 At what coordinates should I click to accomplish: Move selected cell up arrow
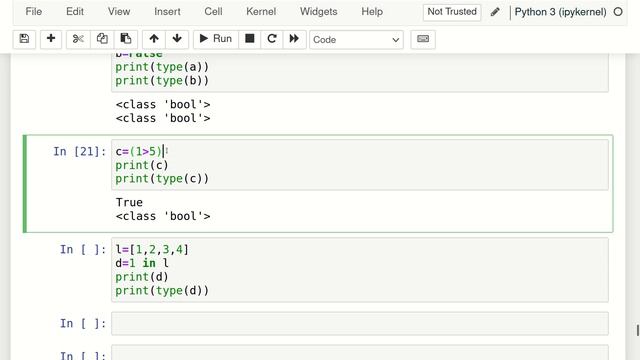pos(154,39)
